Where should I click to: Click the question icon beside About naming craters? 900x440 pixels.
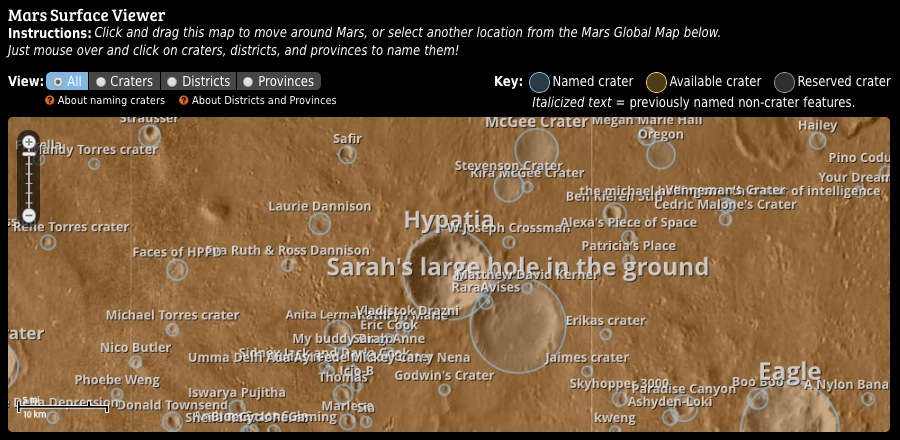[49, 100]
